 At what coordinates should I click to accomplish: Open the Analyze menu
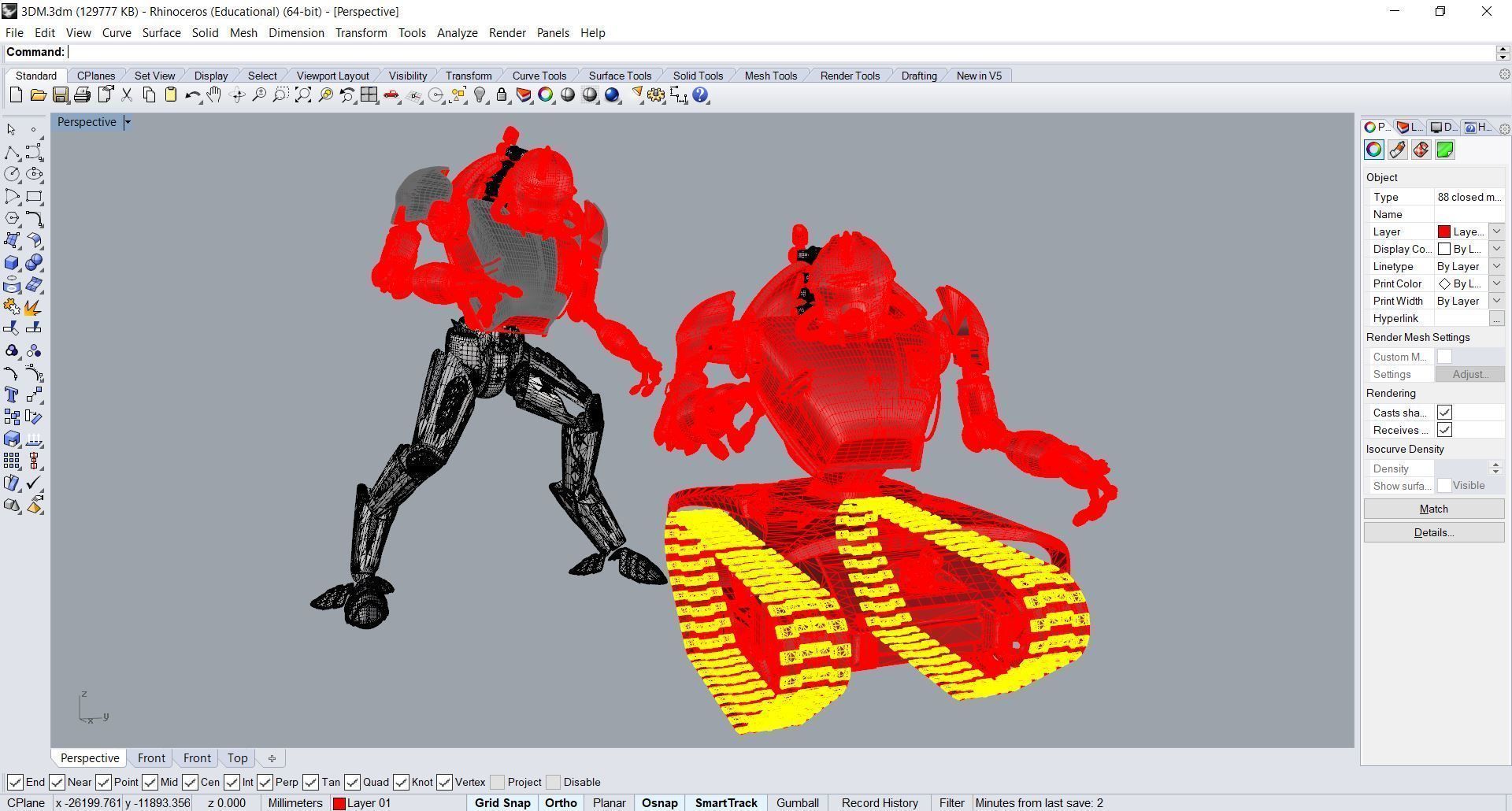point(457,32)
